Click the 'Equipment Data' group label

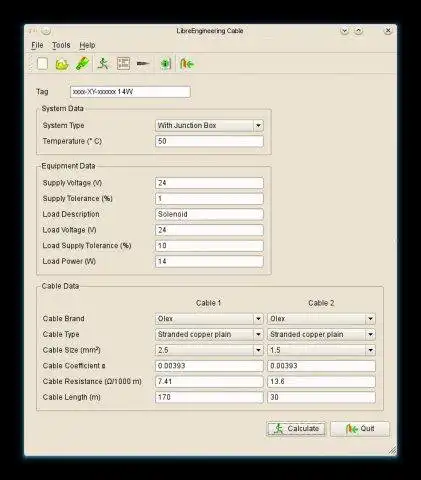point(68,166)
